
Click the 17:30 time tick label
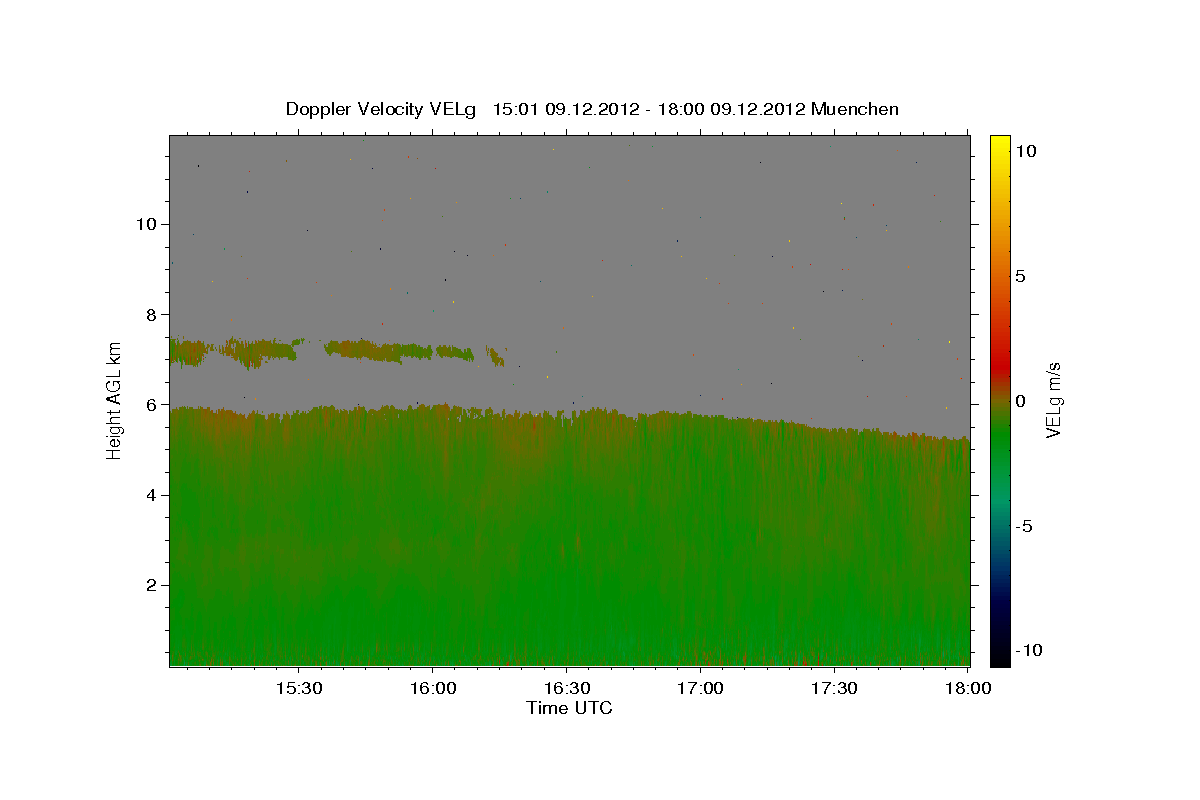tap(834, 689)
